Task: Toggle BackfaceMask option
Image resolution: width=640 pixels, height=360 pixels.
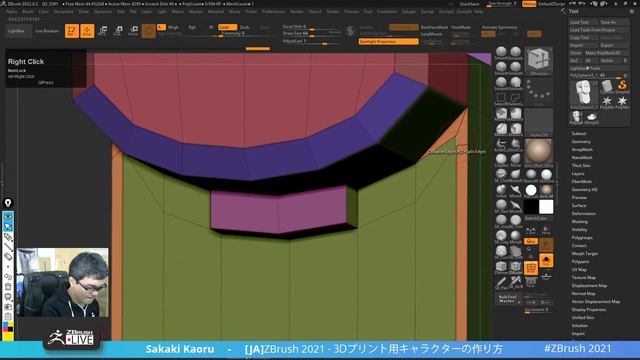Action: (x=434, y=27)
